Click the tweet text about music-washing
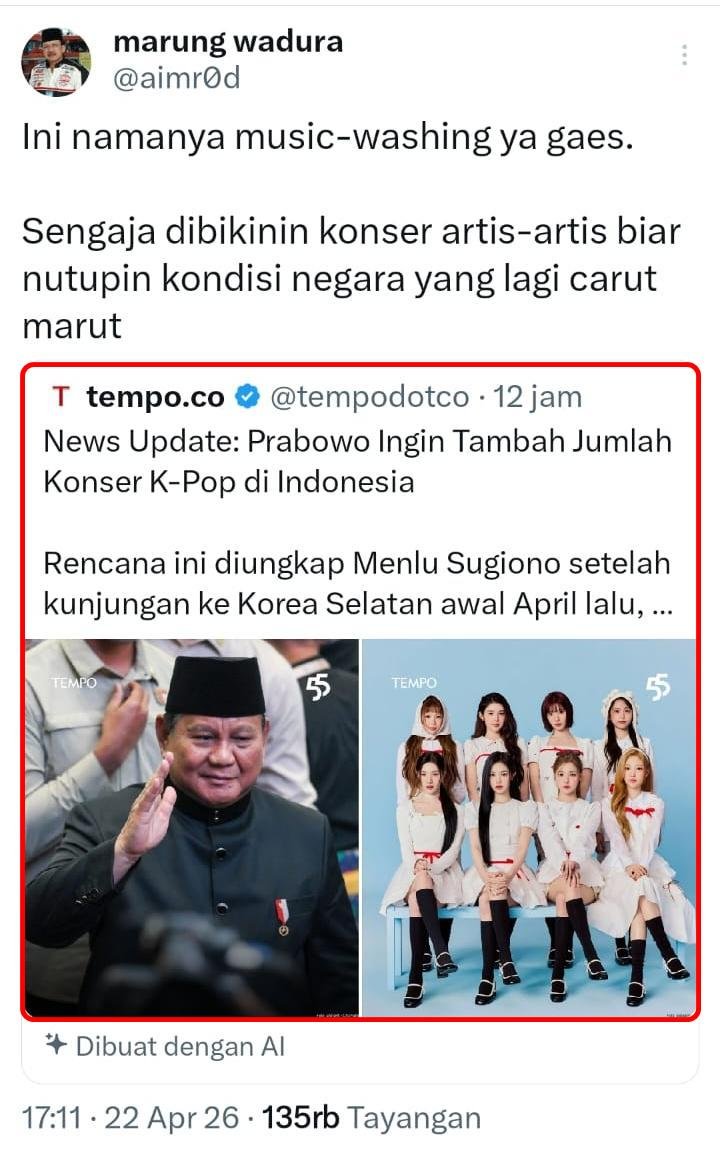The height and width of the screenshot is (1152, 720). click(x=352, y=231)
